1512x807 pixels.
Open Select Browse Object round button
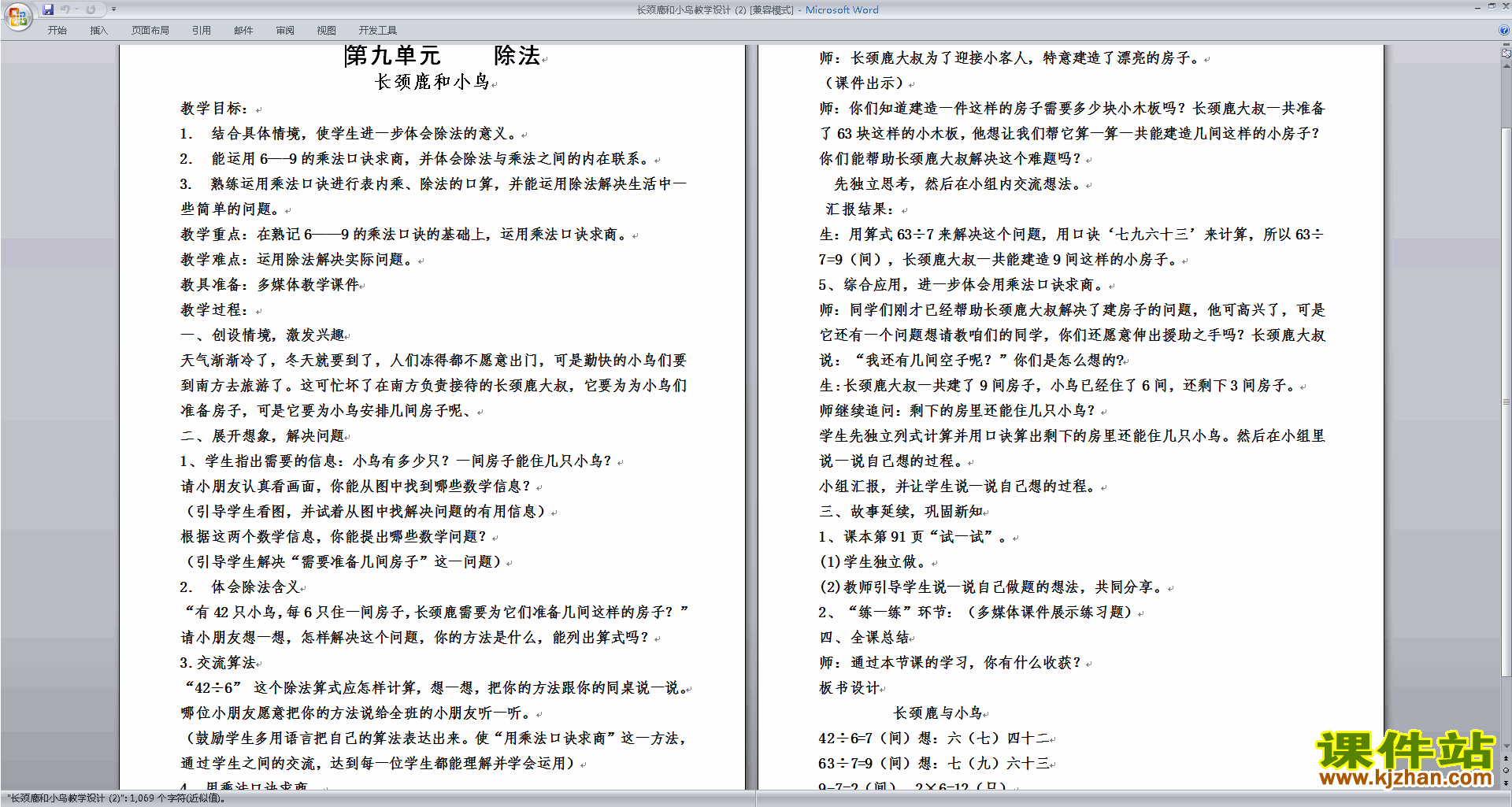coord(1506,771)
